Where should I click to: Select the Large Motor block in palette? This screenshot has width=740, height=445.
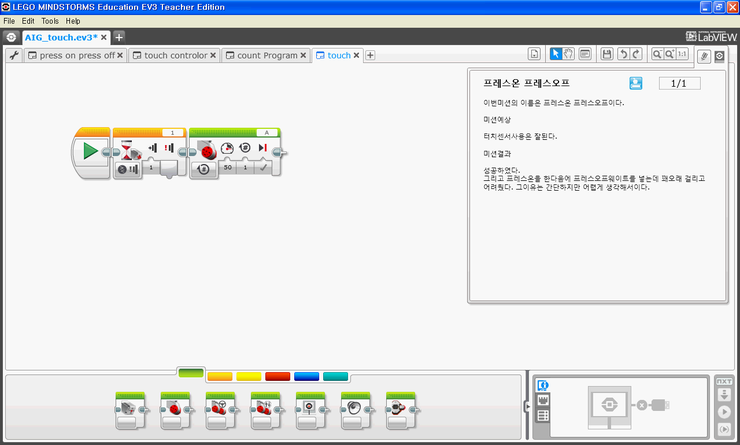(x=175, y=409)
